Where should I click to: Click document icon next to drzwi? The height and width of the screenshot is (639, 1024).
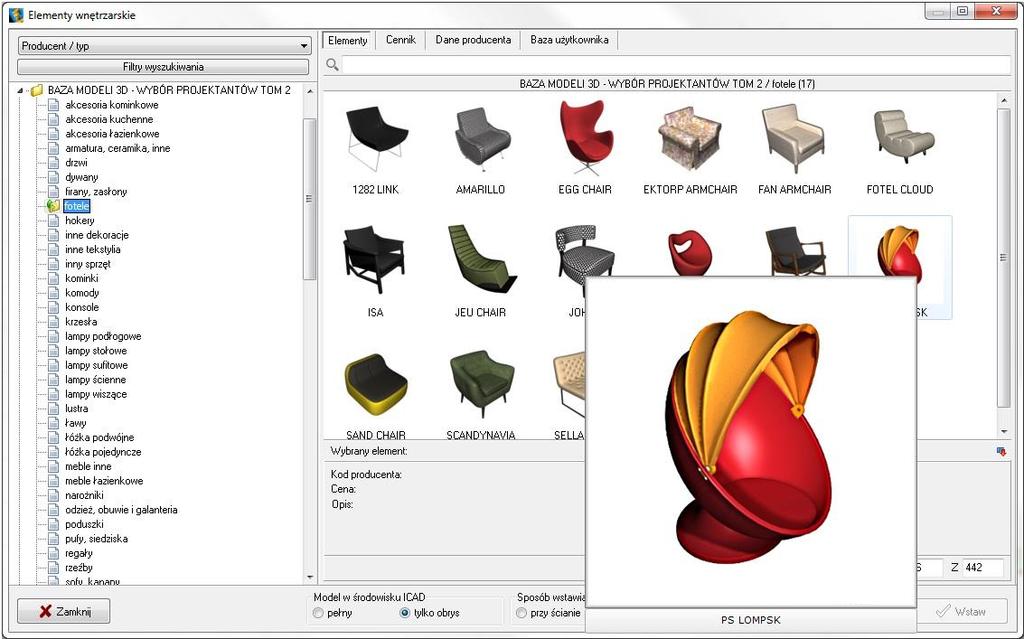click(54, 163)
